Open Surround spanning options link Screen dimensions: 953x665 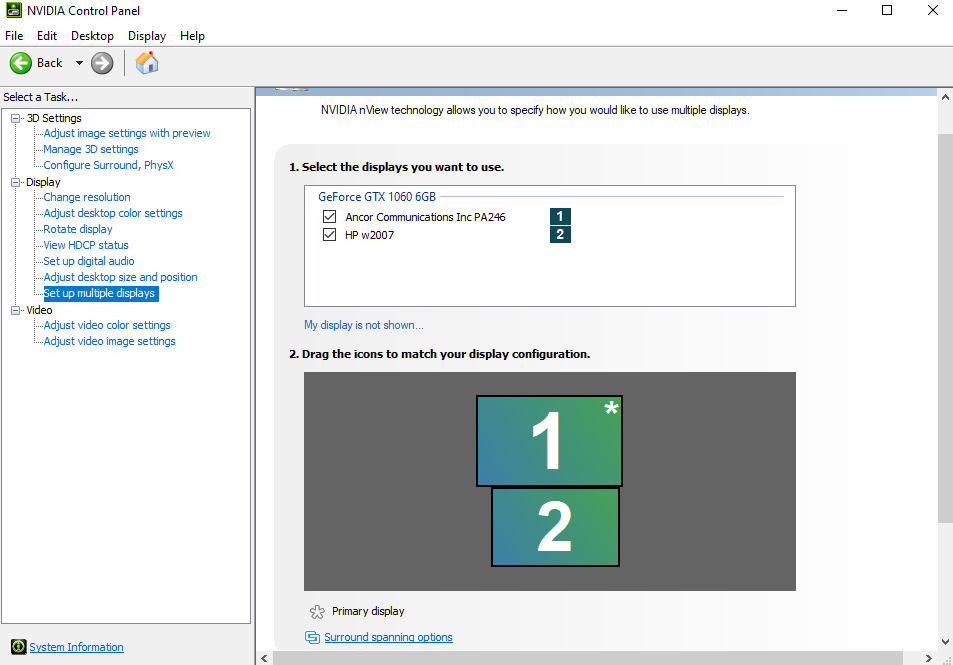[388, 637]
